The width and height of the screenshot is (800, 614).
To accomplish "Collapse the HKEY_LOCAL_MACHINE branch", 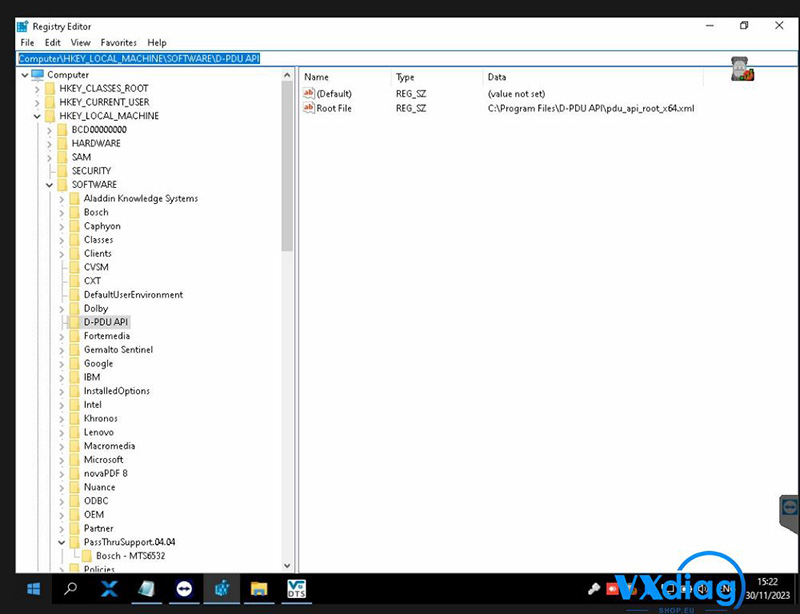I will point(36,115).
